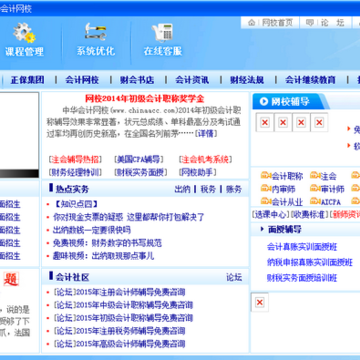Open 2015年初级会计职称辅导免费咨询 post
The image size is (360, 360).
(x=135, y=318)
